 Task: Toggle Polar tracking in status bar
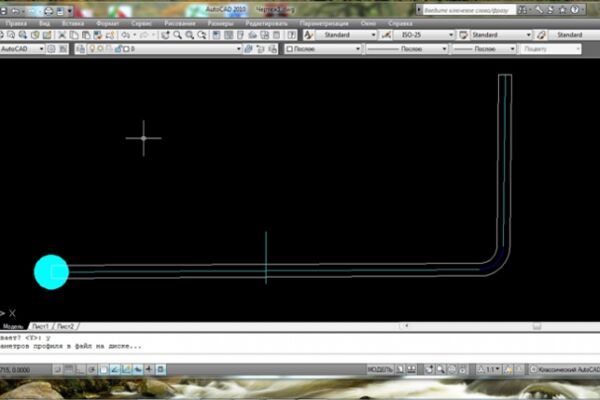coord(92,369)
